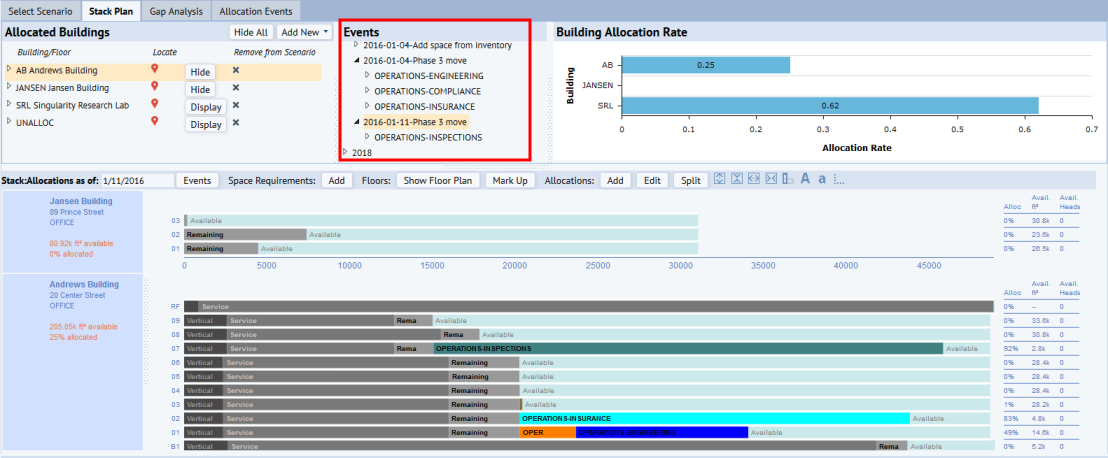Expand OPERATIONS-INSURANCE event node
Screen dimensions: 1108x458
(367, 106)
